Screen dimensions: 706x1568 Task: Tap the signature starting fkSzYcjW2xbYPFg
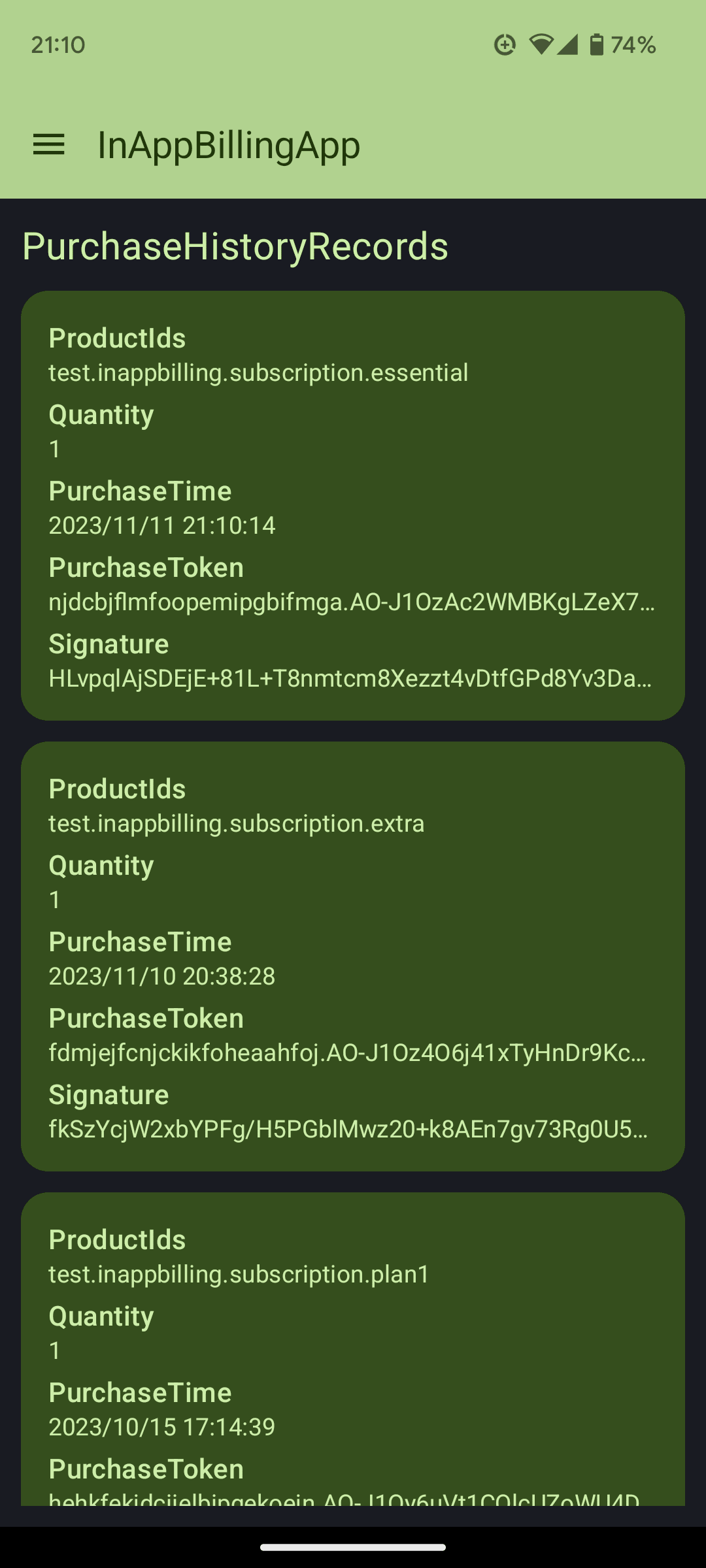coord(349,1130)
